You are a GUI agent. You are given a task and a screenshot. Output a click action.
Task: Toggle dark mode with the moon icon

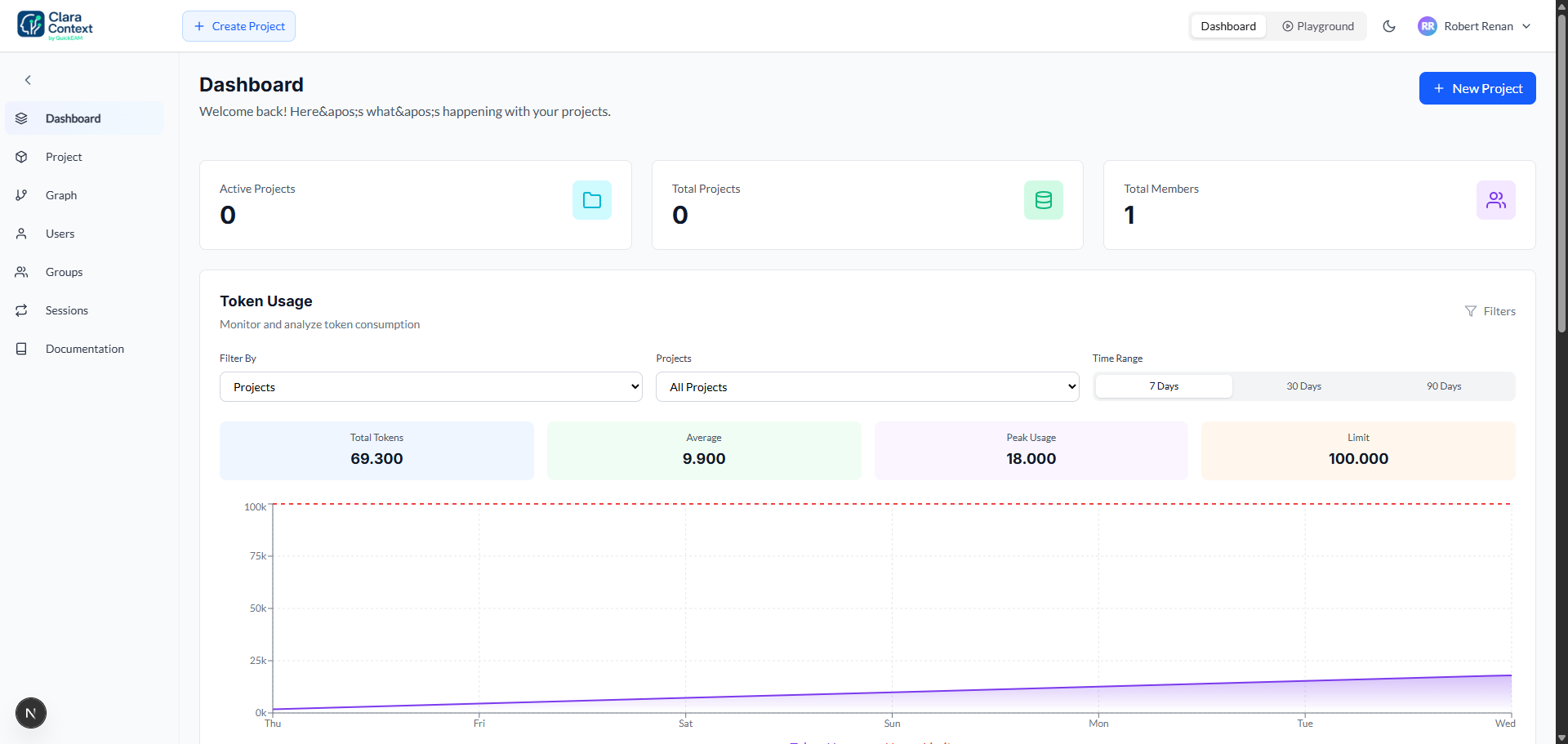click(x=1389, y=25)
